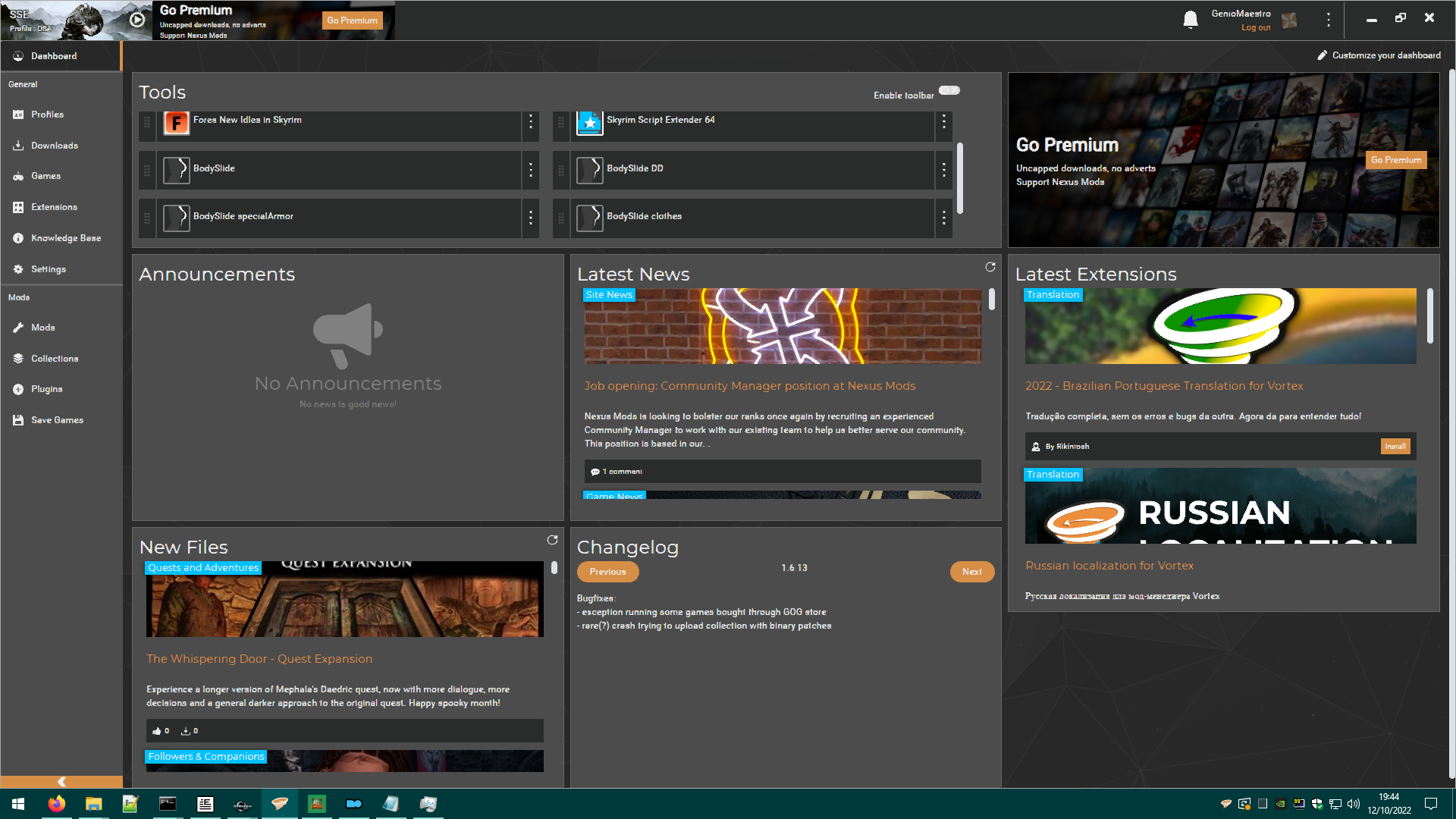The image size is (1456, 819).
Task: Open The Whispering Door Quest Expansion link
Action: click(259, 659)
